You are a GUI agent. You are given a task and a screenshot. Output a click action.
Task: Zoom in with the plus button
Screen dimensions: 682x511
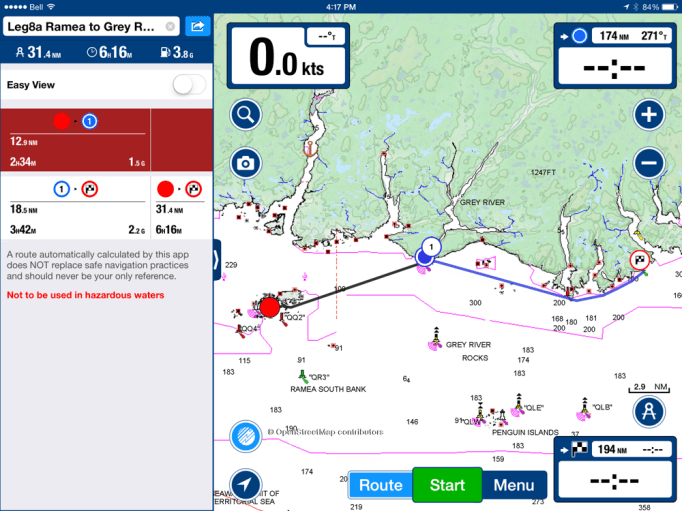(x=649, y=114)
